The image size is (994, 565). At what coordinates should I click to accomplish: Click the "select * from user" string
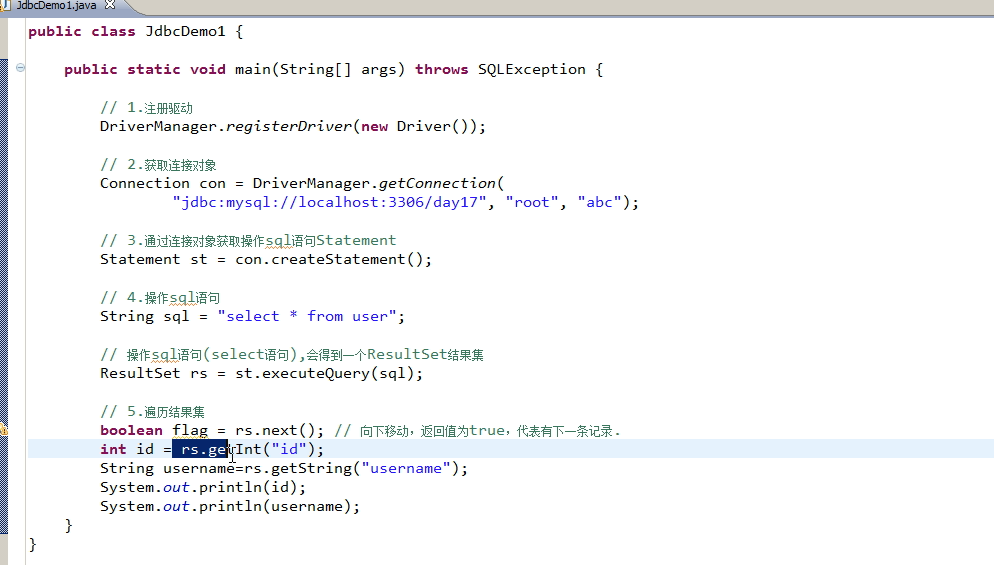[x=307, y=316]
